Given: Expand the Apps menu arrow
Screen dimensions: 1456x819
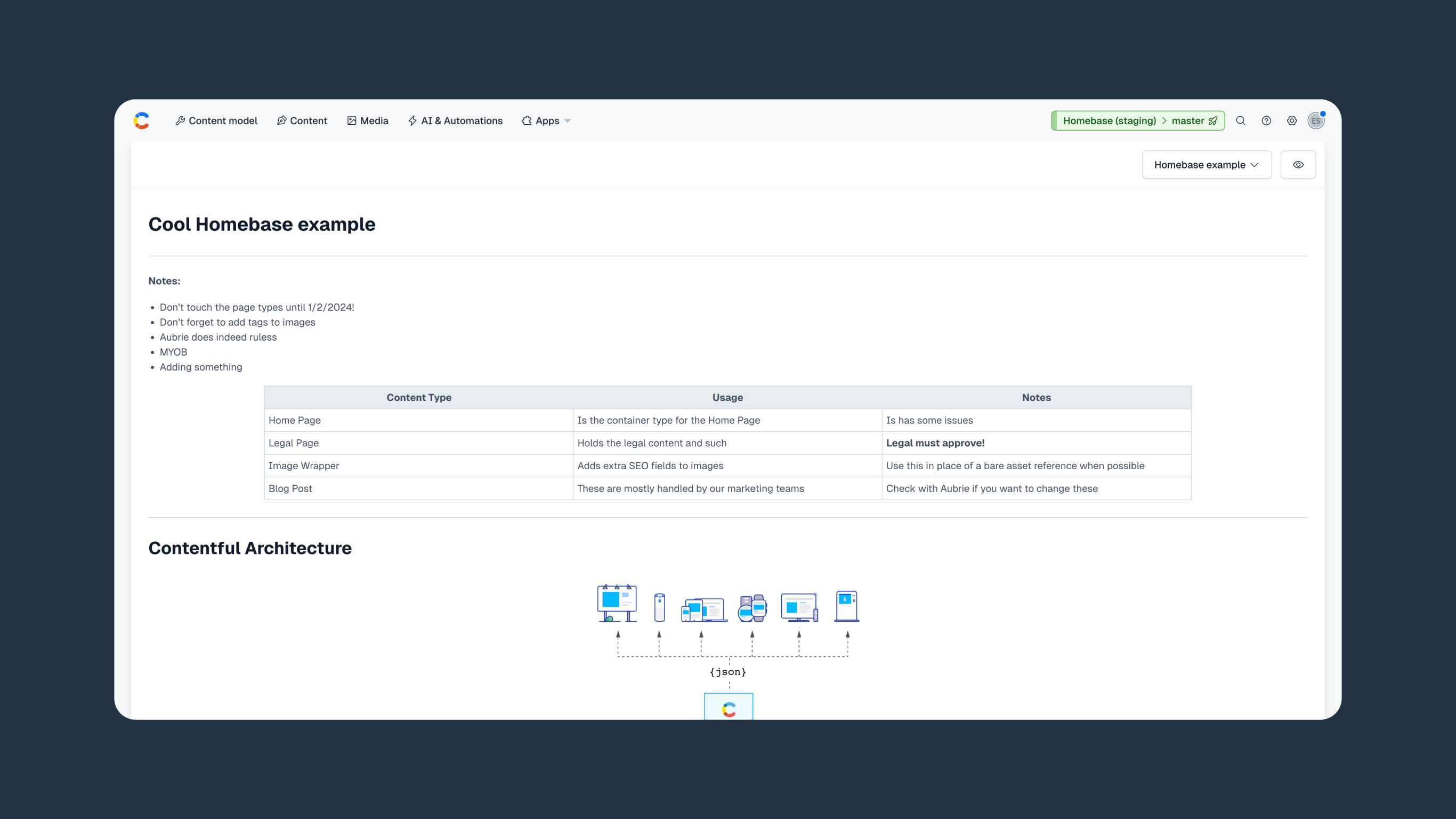Looking at the screenshot, I should coord(568,121).
